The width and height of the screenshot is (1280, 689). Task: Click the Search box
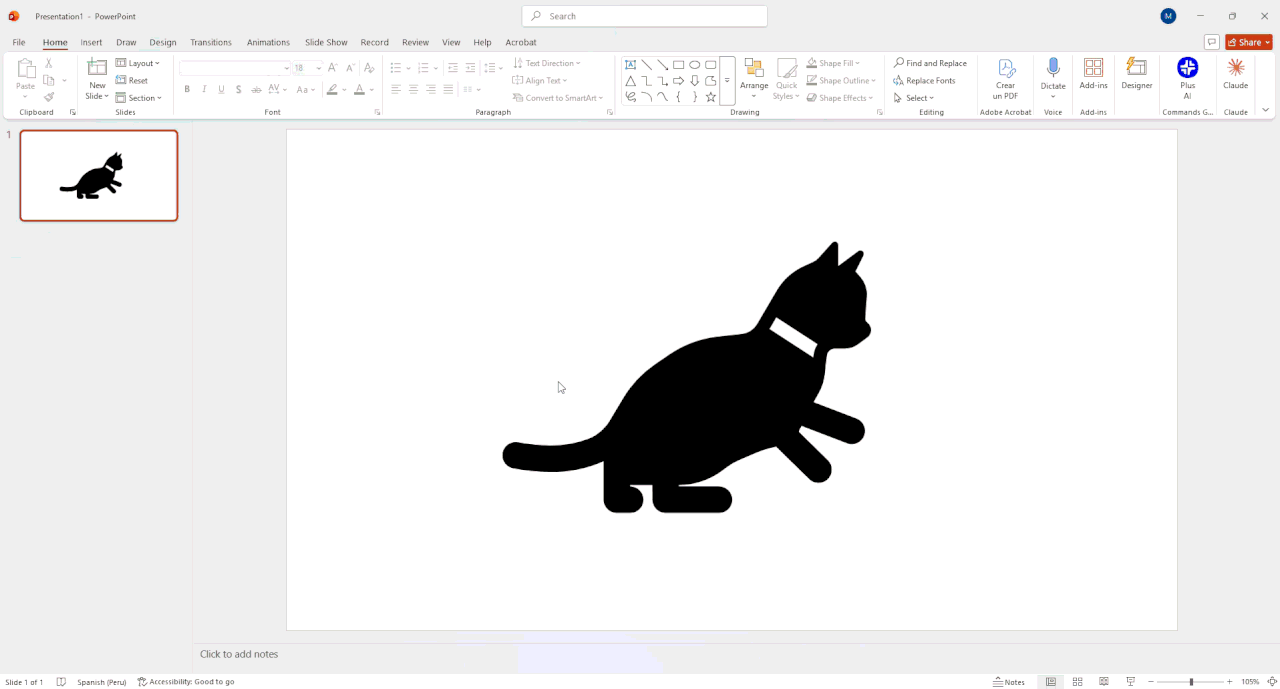click(645, 16)
